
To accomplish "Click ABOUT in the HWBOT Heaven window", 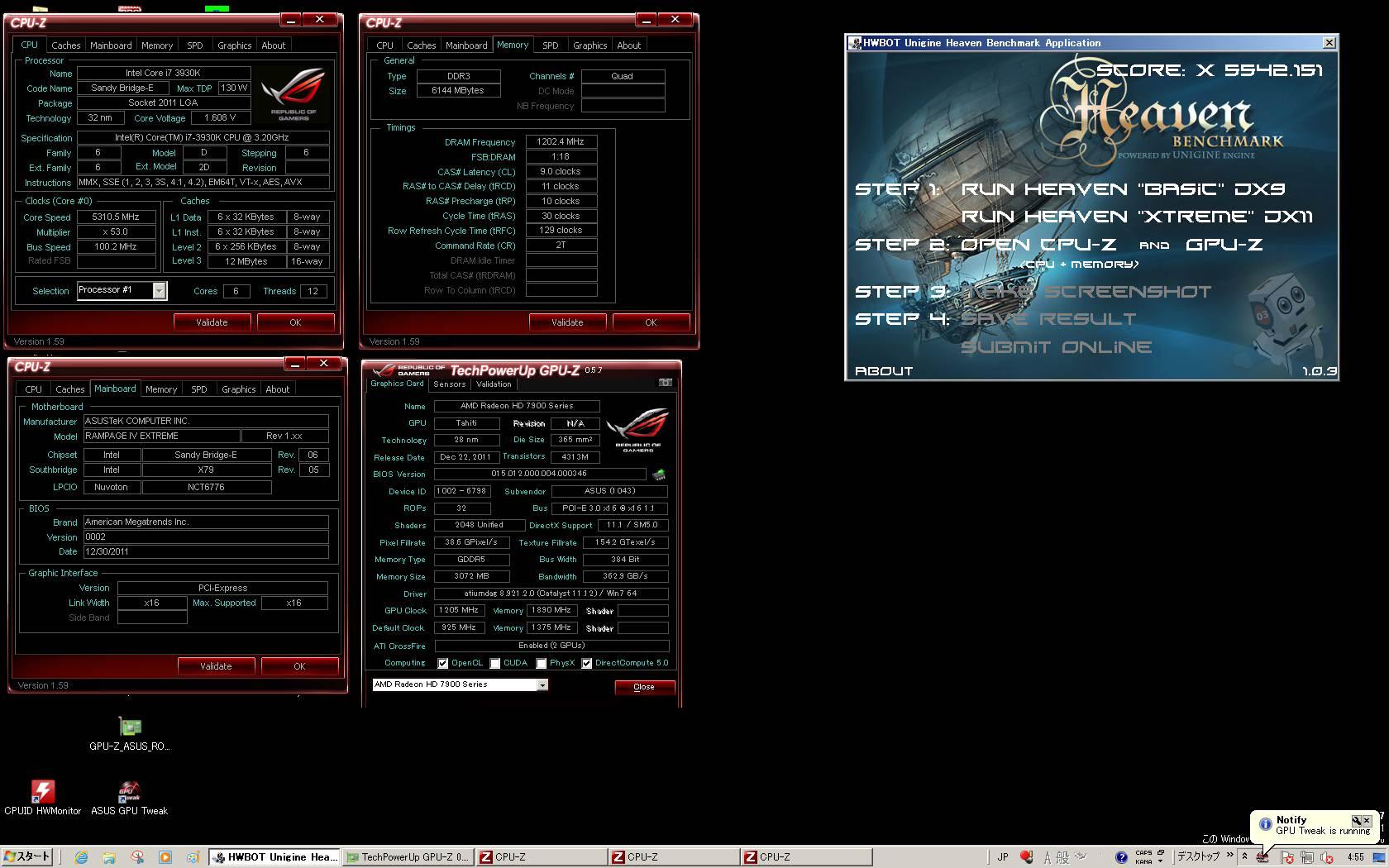I will 884,371.
